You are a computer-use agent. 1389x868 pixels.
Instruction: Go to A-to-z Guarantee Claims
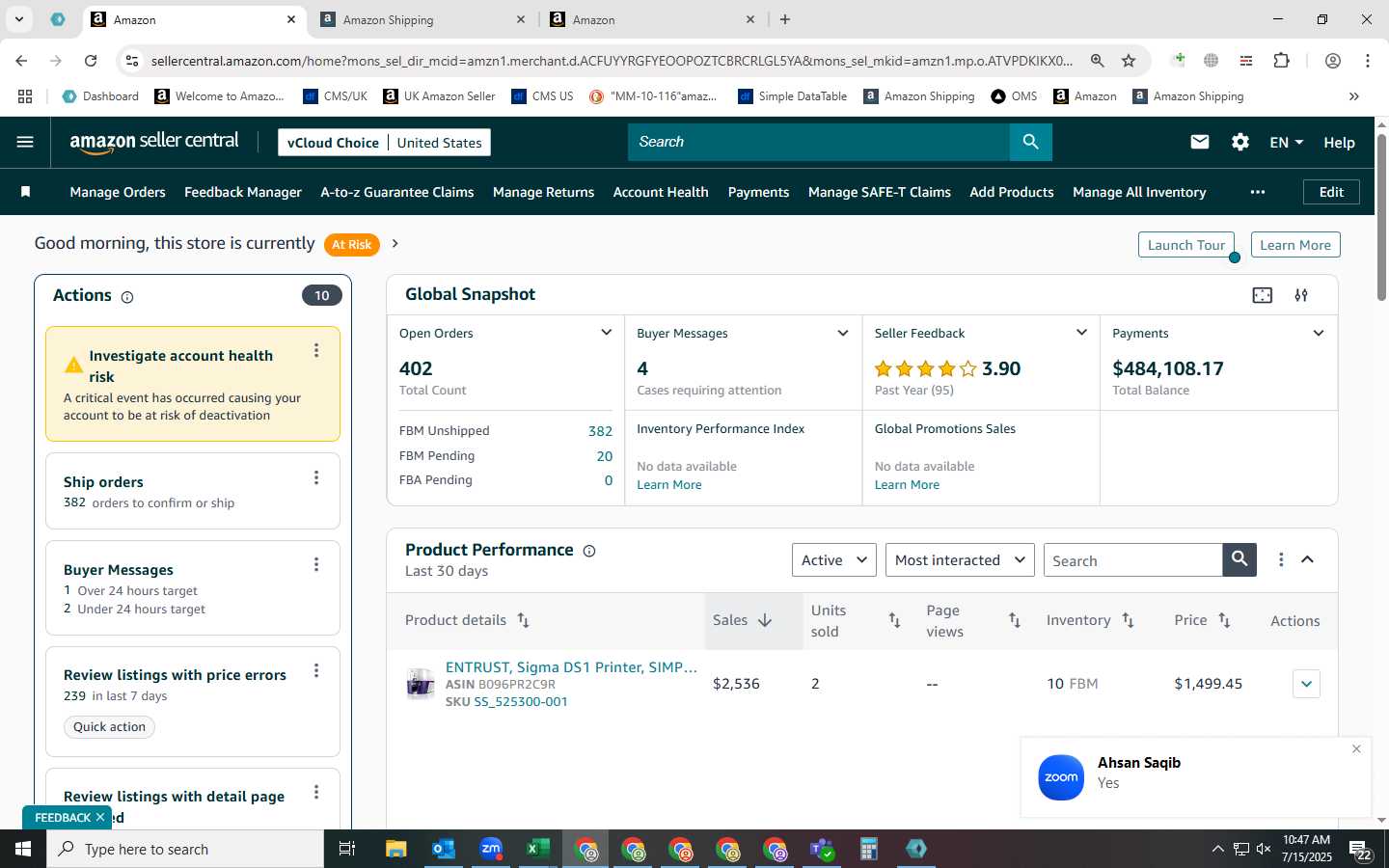397,192
